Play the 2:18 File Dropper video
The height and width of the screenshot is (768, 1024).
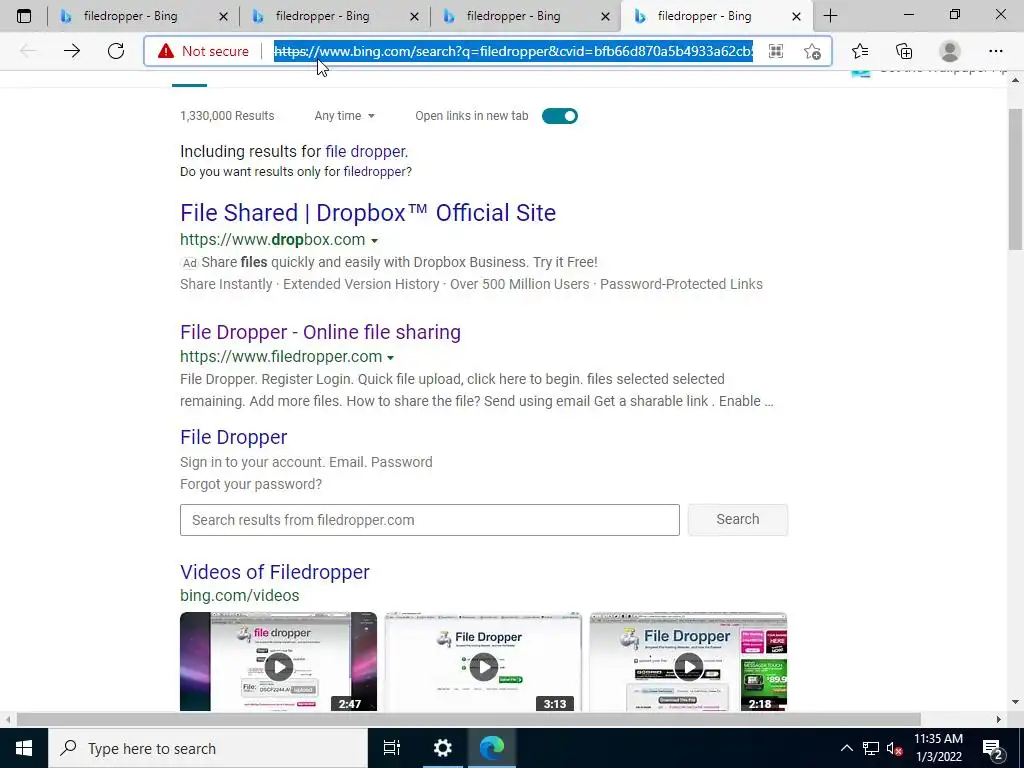(688, 662)
